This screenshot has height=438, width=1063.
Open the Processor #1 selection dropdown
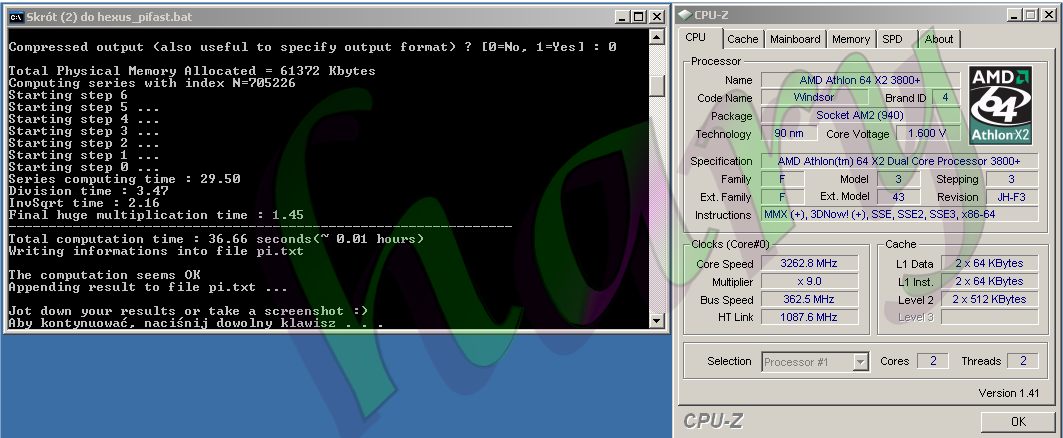click(816, 362)
